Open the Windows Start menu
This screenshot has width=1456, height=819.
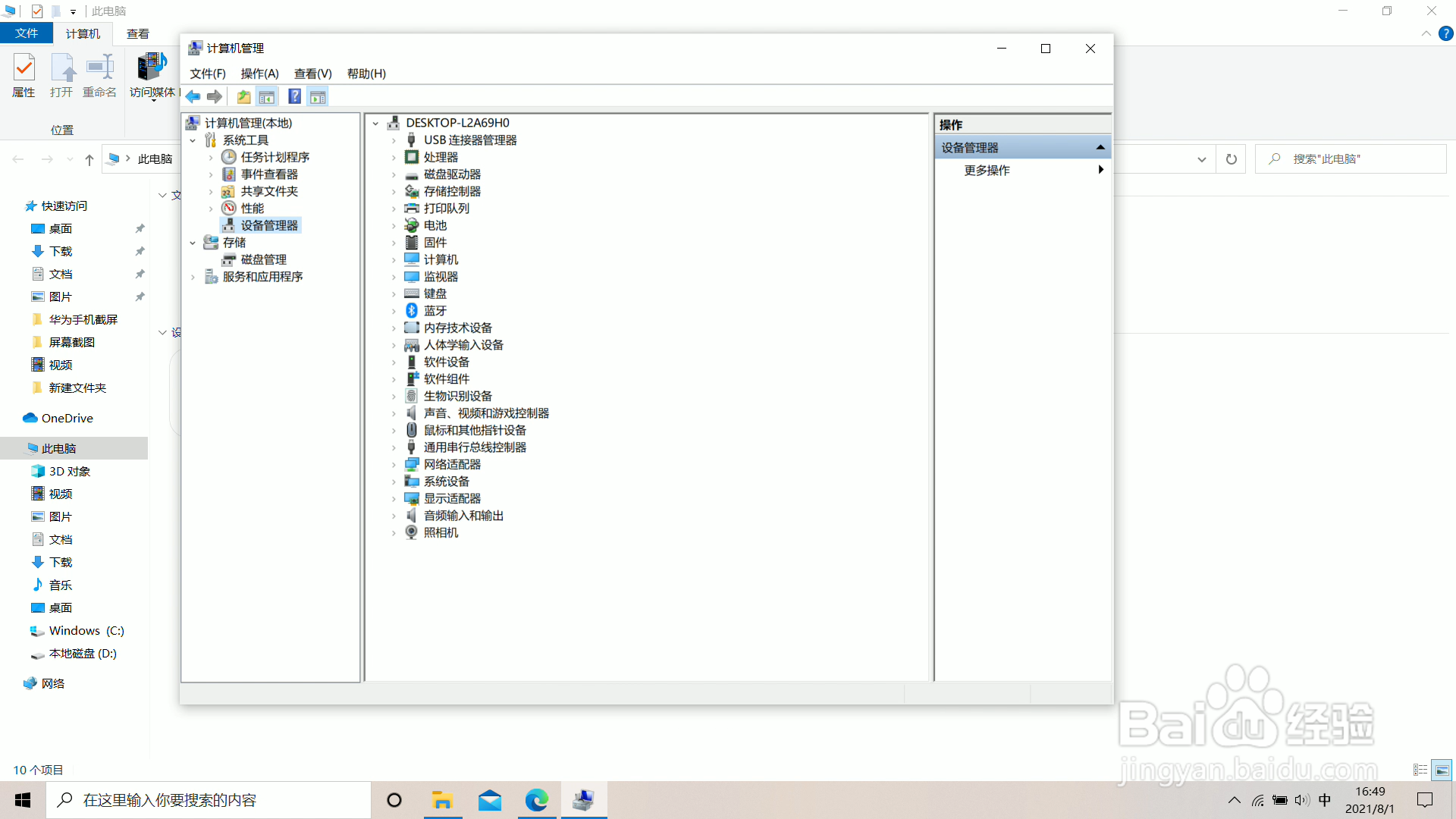[x=23, y=800]
